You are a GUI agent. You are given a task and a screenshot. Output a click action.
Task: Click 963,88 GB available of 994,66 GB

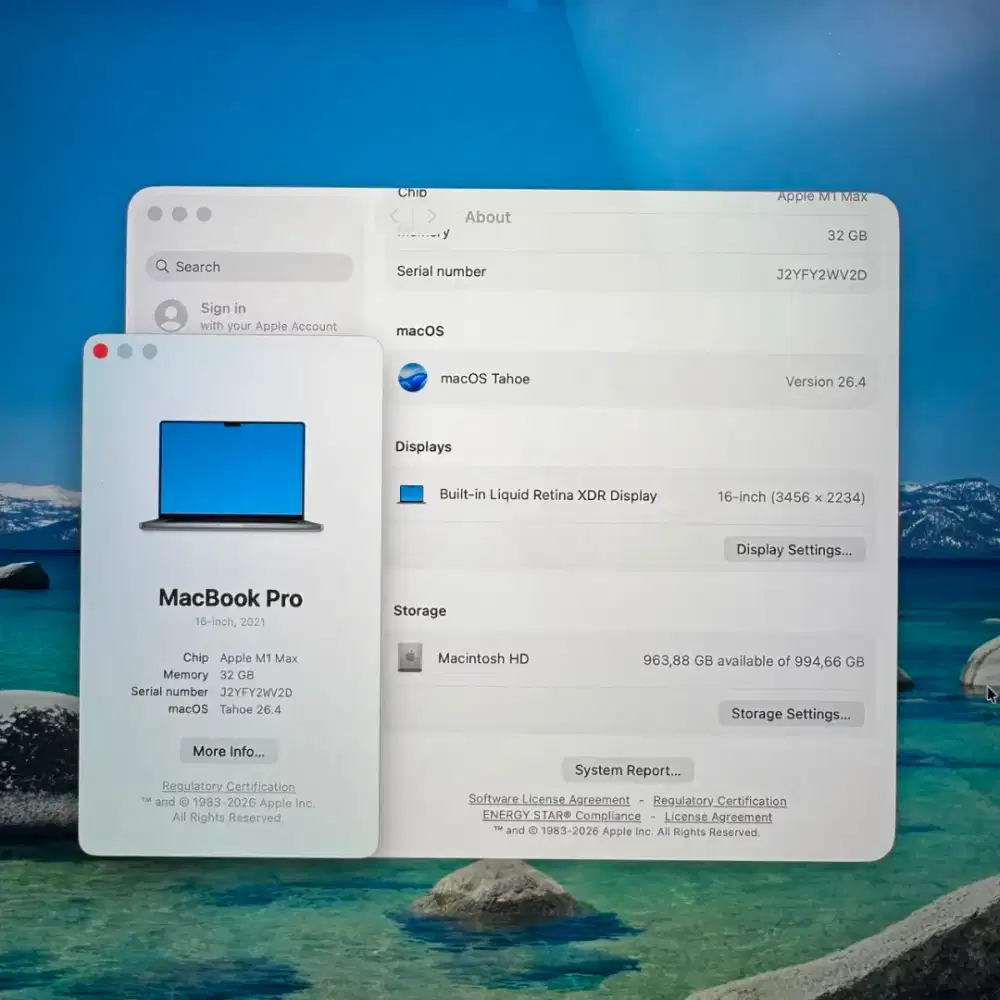753,661
